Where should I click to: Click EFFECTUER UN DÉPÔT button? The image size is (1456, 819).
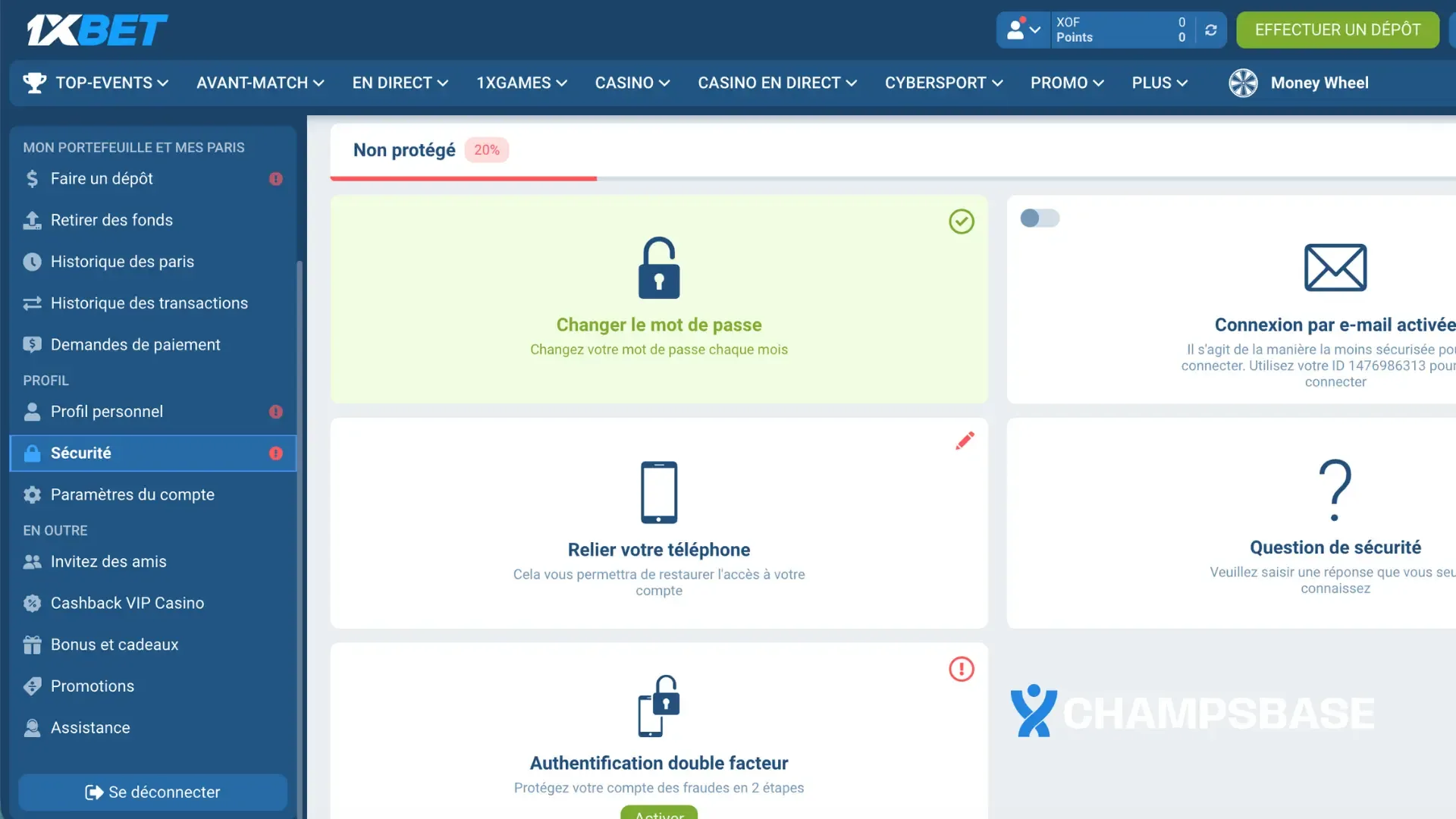(x=1337, y=30)
